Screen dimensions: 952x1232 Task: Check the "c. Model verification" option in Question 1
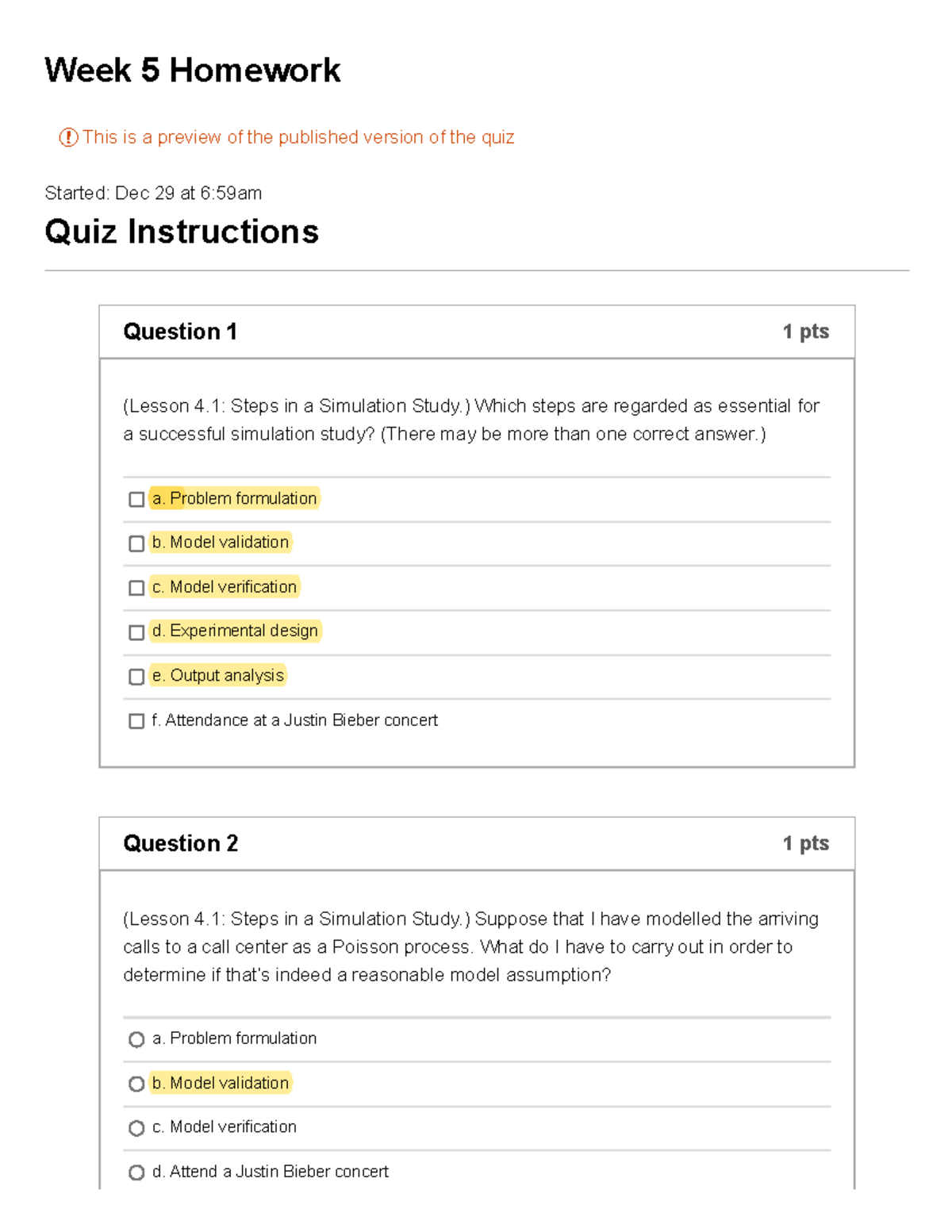pyautogui.click(x=135, y=587)
